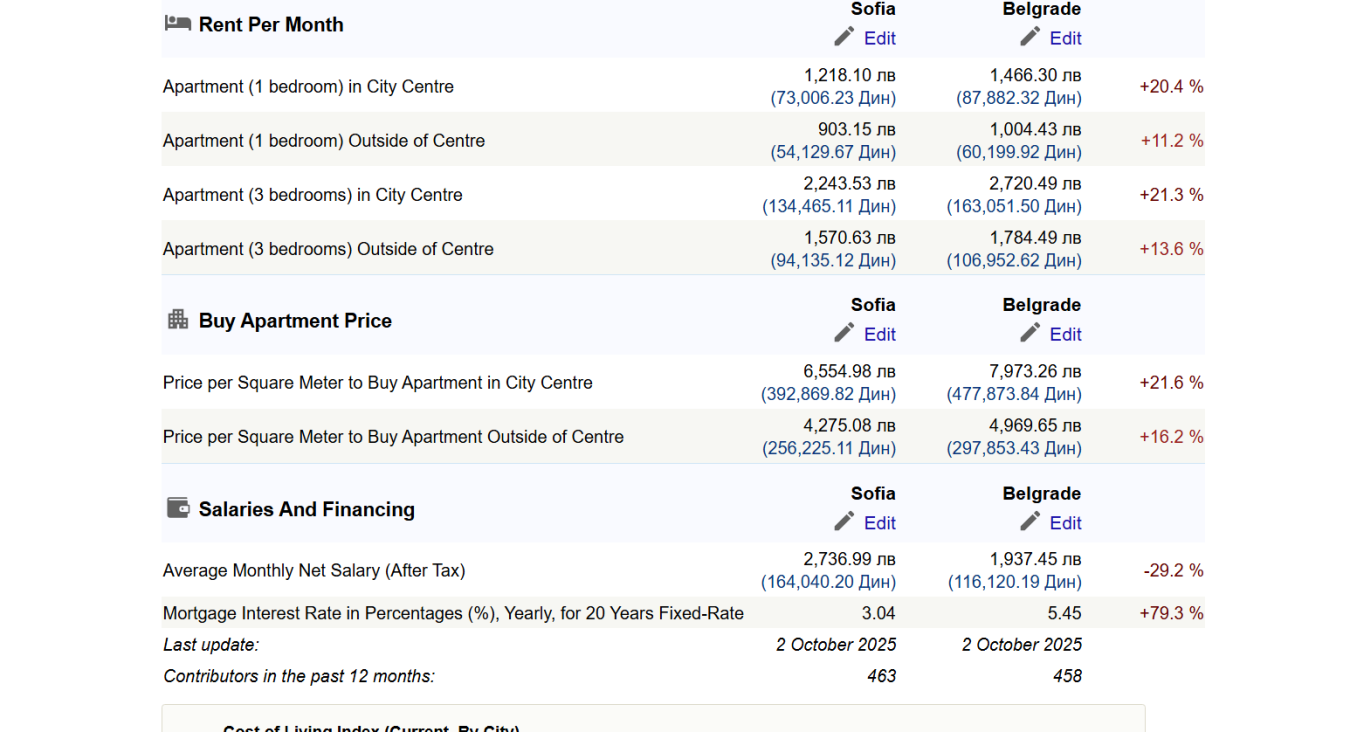Screen dimensions: 1350x732
Task: Click Belgrade's pencil icon in Salaries And Financing
Action: (1031, 522)
